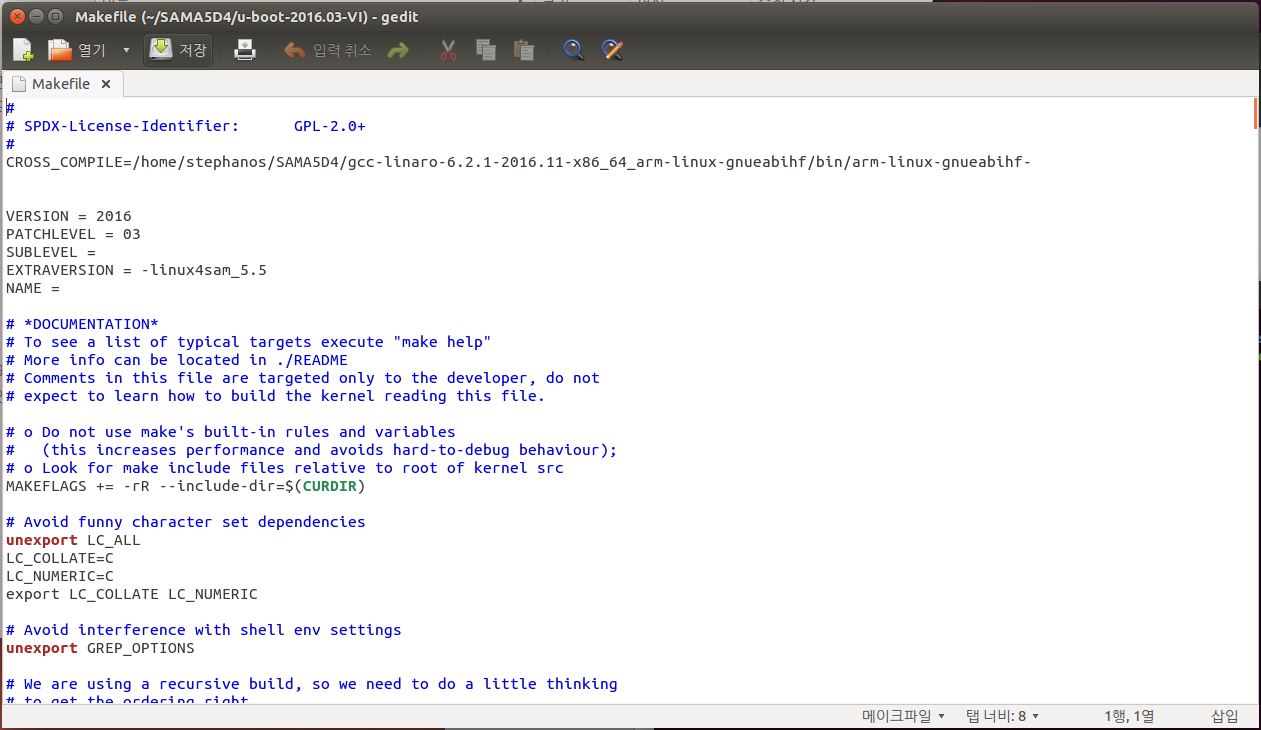Click the vertical scrollbar on the right
Viewport: 1261px width, 730px height.
tap(1255, 400)
